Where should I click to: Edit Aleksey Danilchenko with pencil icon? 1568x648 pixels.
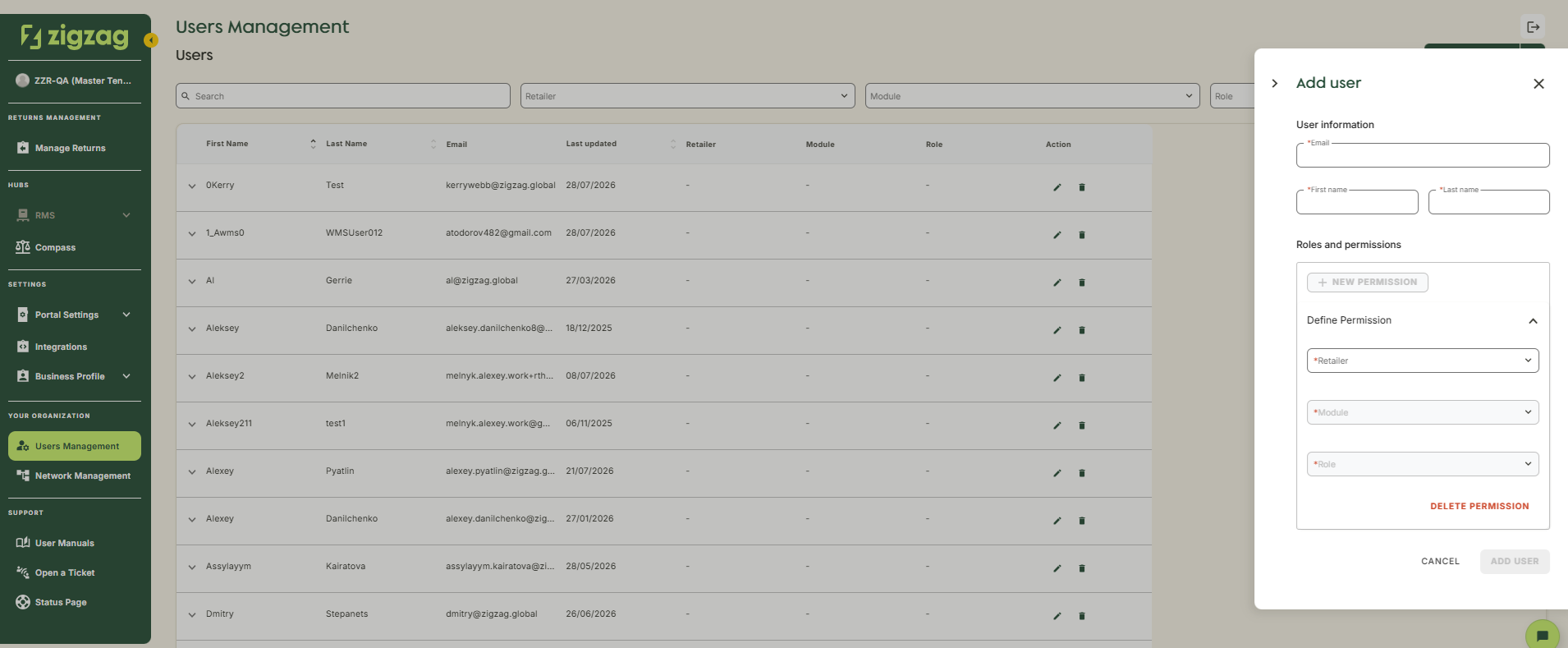(1057, 330)
